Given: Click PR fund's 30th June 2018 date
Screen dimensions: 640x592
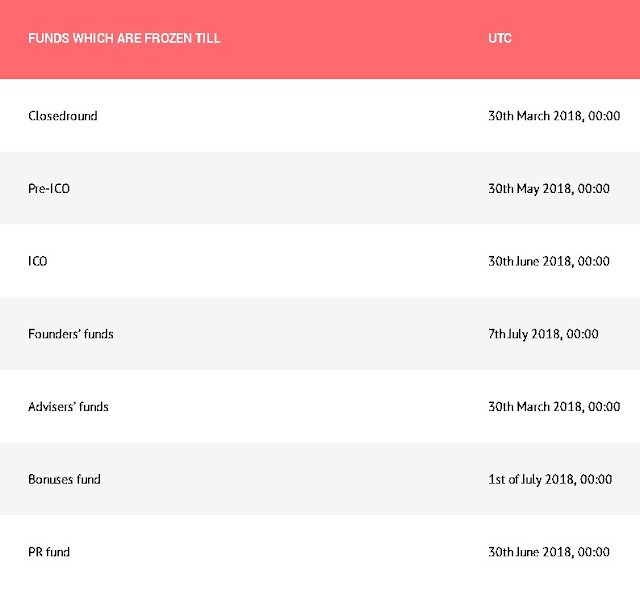Looking at the screenshot, I should [548, 552].
